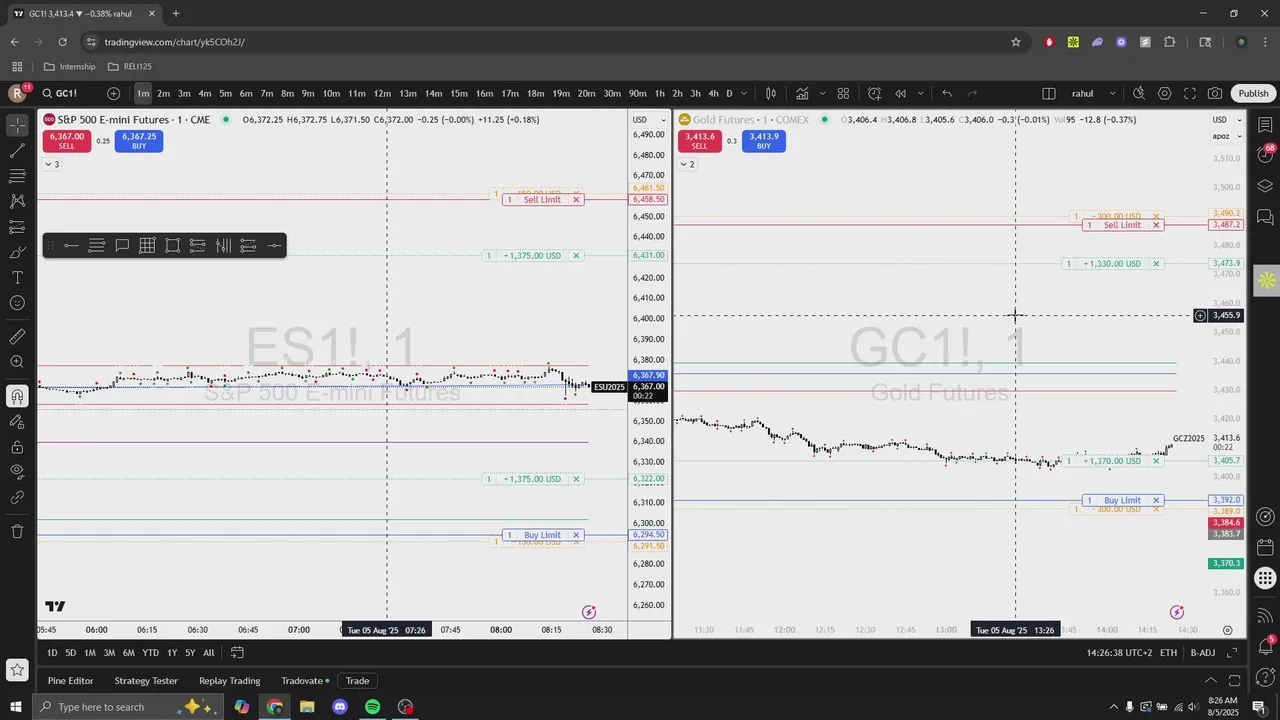The width and height of the screenshot is (1280, 720).
Task: Cancel the ES Sell Limit order
Action: [576, 200]
